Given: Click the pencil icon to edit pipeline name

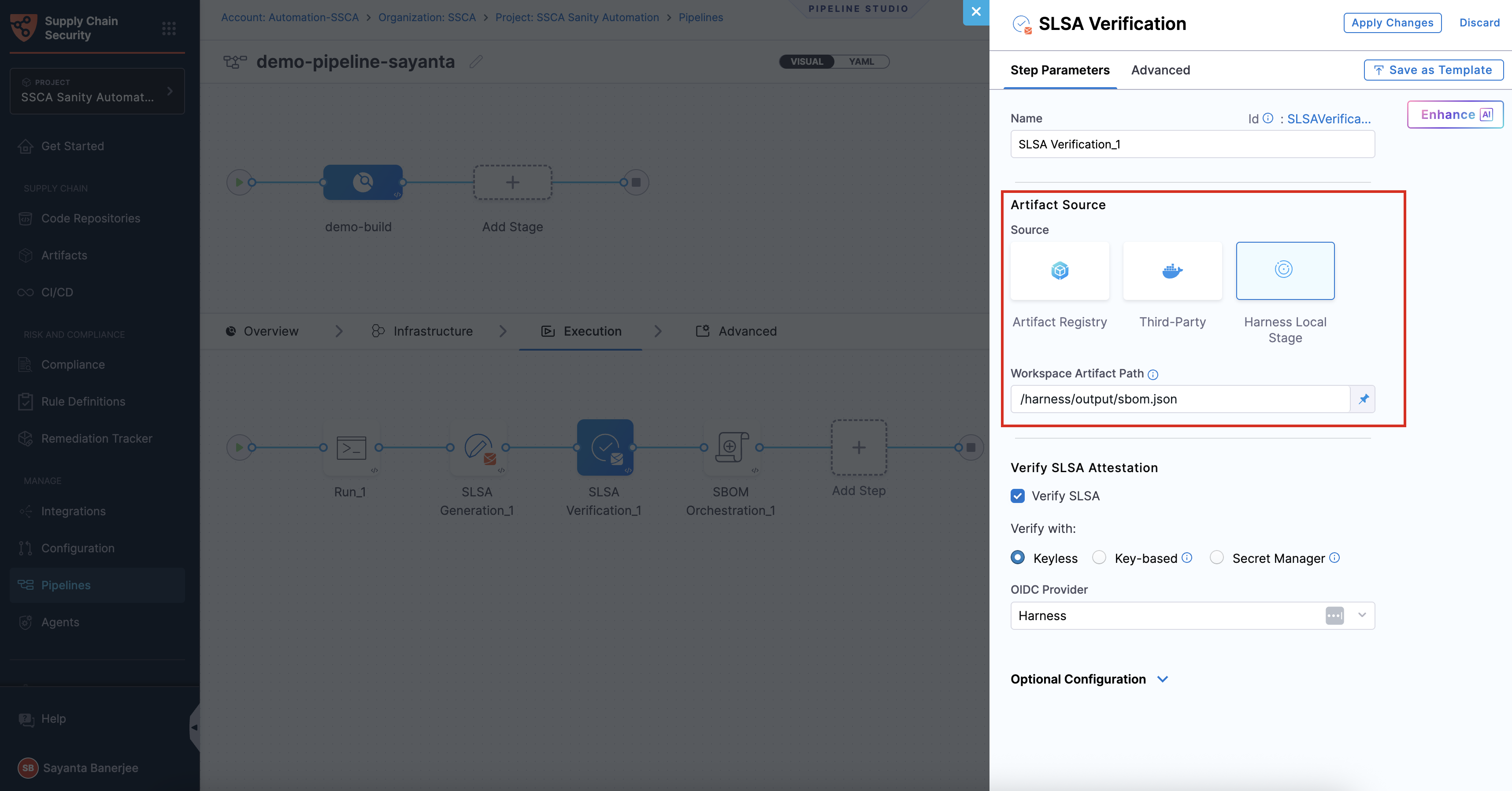Looking at the screenshot, I should (x=475, y=62).
